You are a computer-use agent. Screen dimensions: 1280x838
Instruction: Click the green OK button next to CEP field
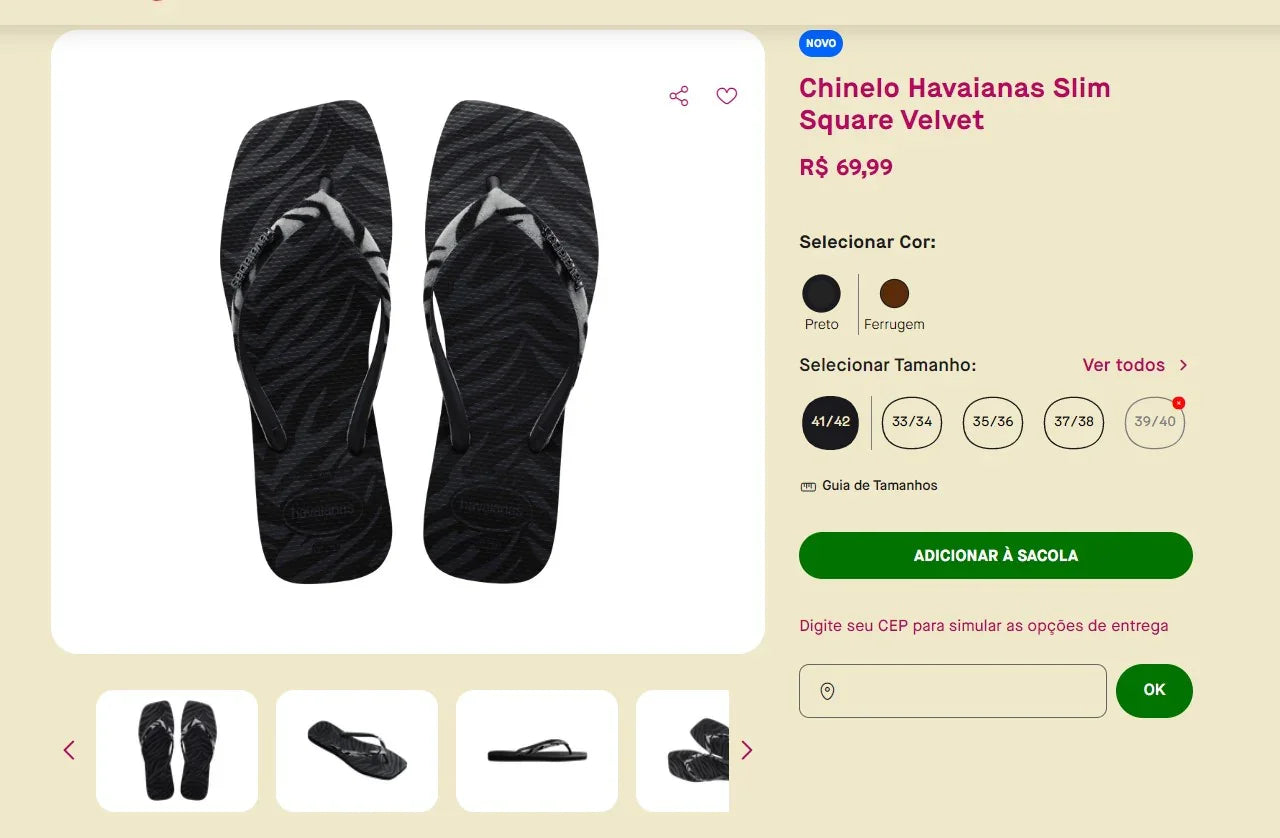pyautogui.click(x=1154, y=690)
